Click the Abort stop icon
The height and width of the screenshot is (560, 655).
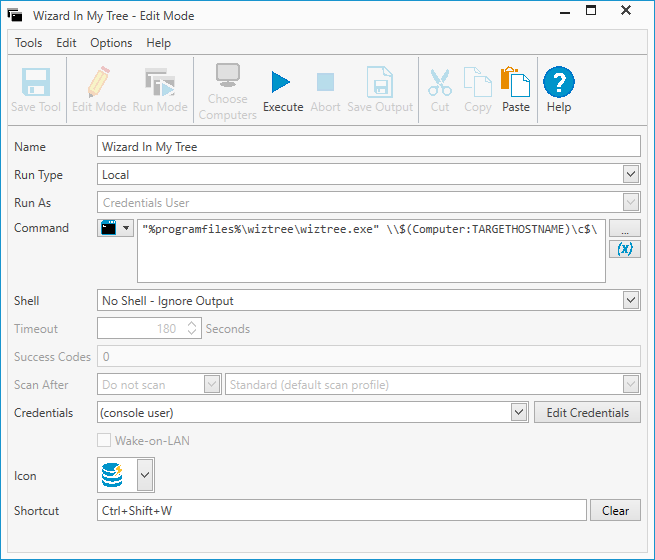[325, 82]
